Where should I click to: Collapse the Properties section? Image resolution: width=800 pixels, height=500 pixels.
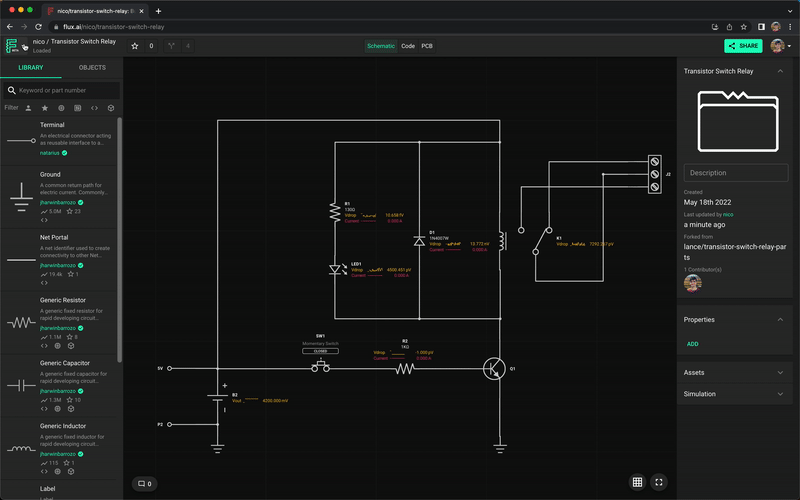780,320
